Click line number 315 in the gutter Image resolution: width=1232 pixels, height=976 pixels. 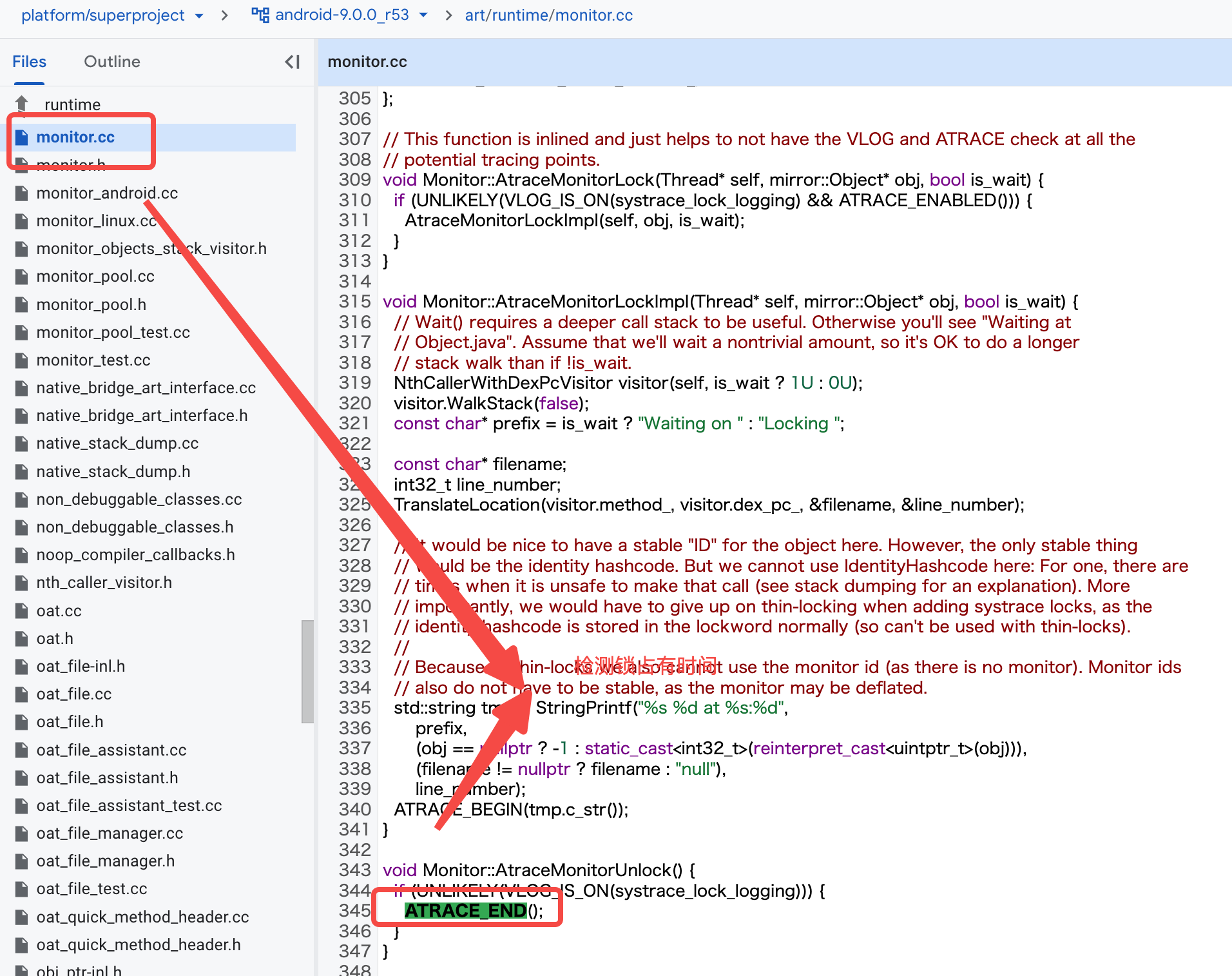coord(355,302)
